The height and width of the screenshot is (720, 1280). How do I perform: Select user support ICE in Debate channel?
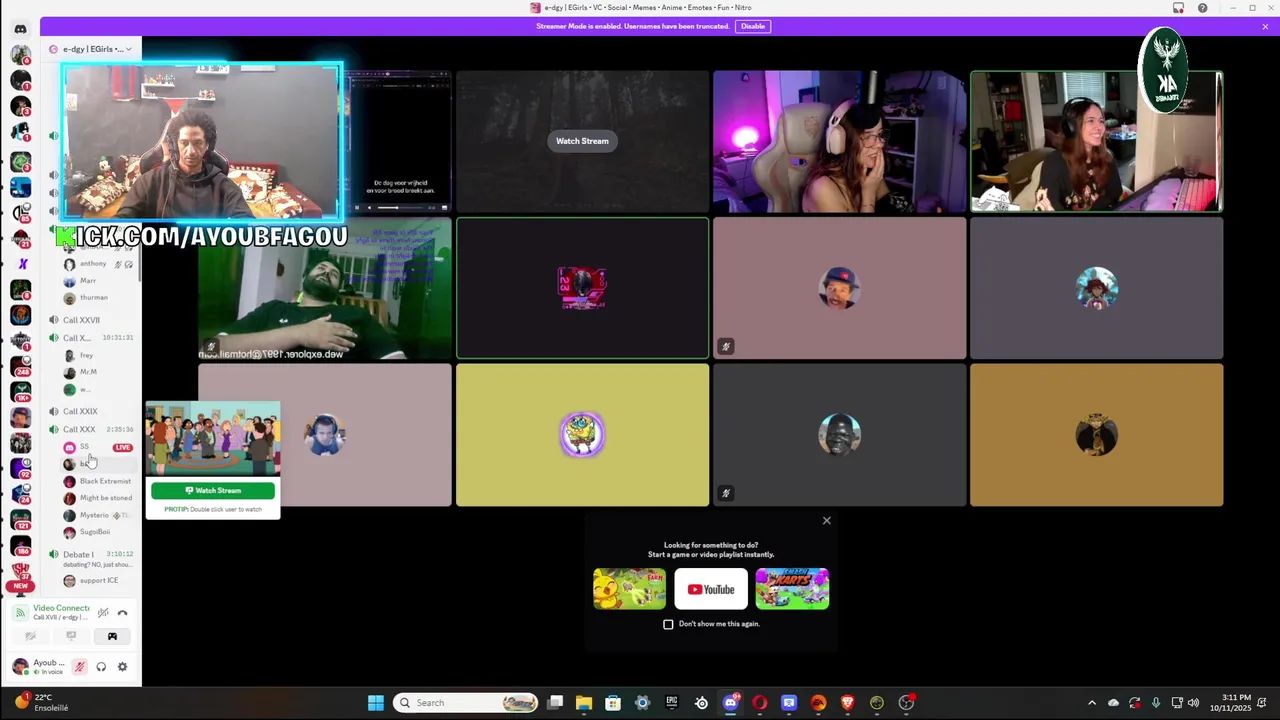pyautogui.click(x=98, y=580)
